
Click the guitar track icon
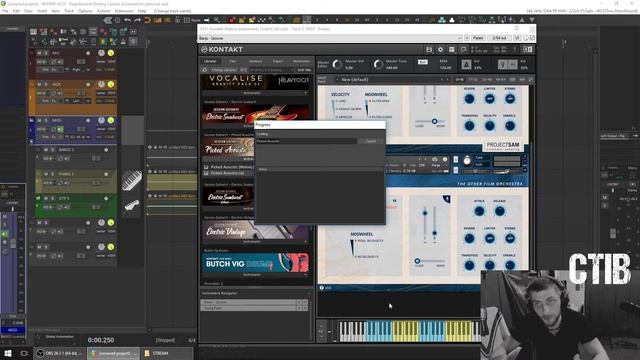(x=131, y=205)
